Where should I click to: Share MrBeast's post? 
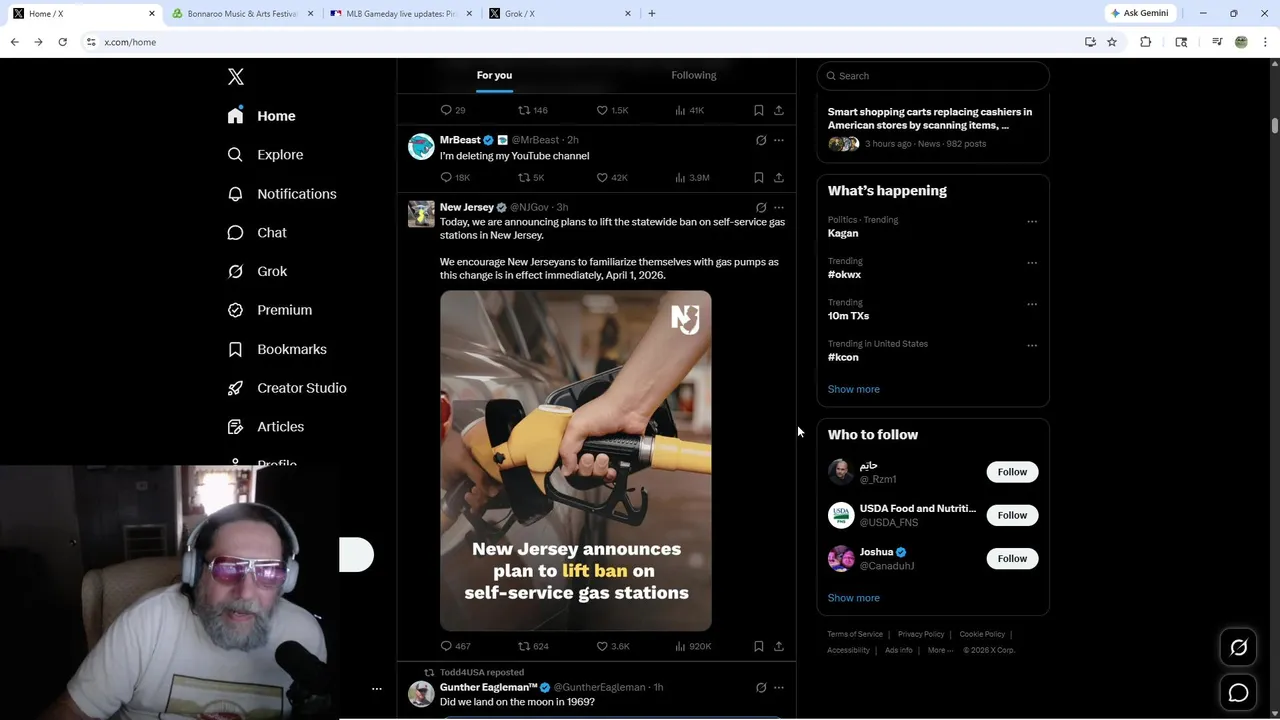[779, 177]
